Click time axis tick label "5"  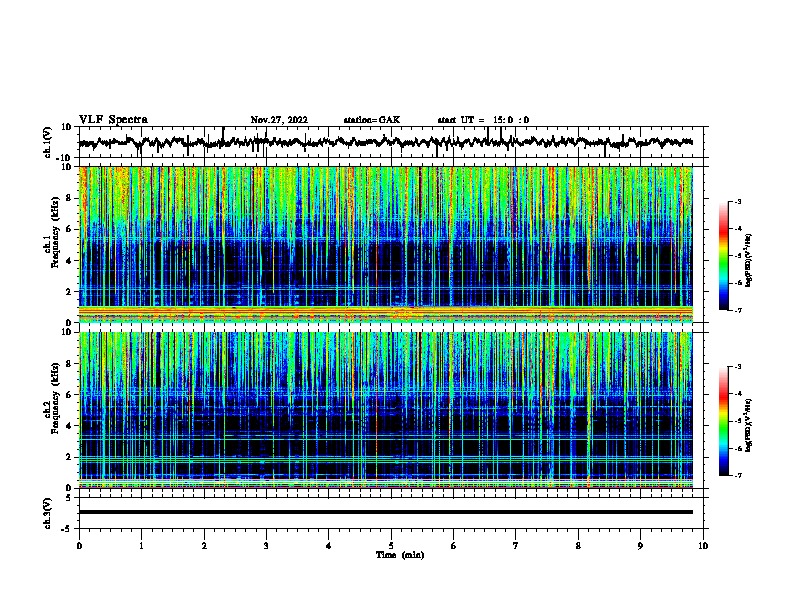click(391, 546)
